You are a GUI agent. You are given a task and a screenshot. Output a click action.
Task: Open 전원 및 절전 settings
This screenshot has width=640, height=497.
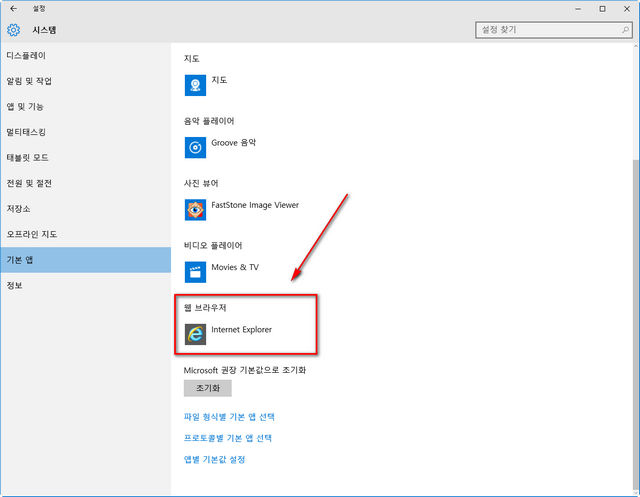click(86, 183)
